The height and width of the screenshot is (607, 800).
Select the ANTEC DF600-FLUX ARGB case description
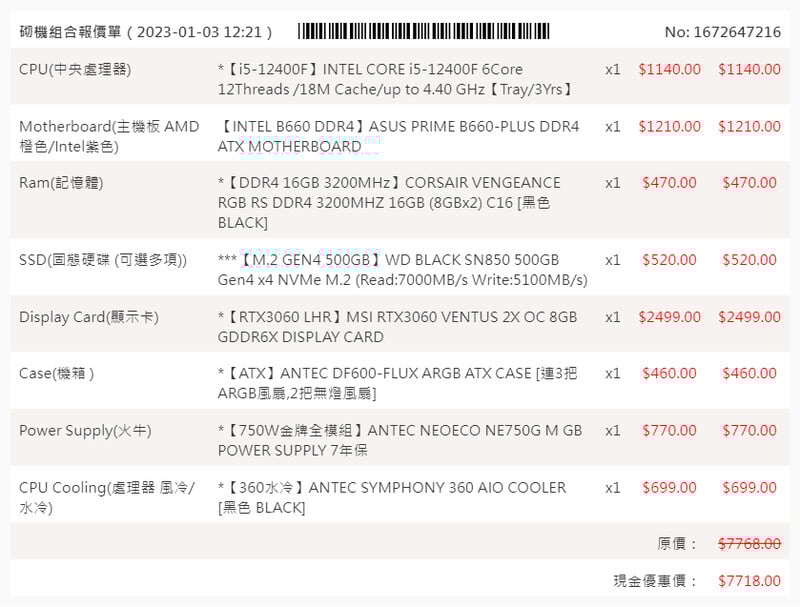[x=398, y=383]
